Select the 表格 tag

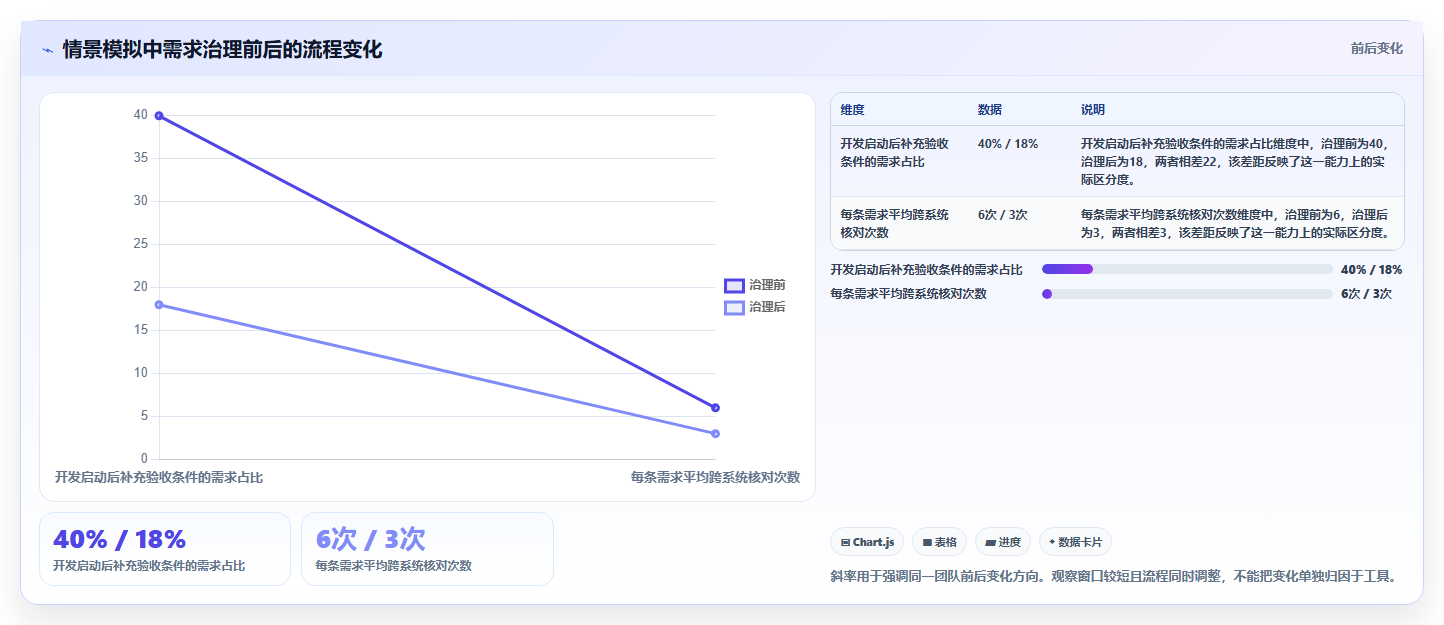pyautogui.click(x=939, y=542)
